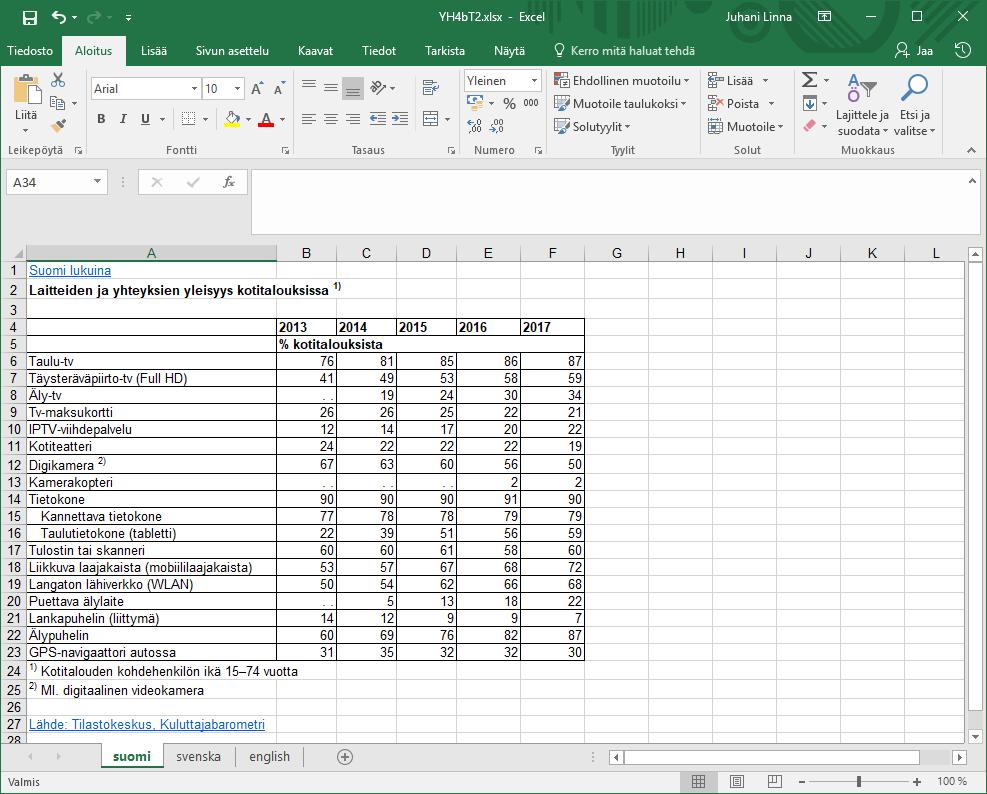Align text left
Viewport: 987px width, 794px height.
pyautogui.click(x=308, y=118)
